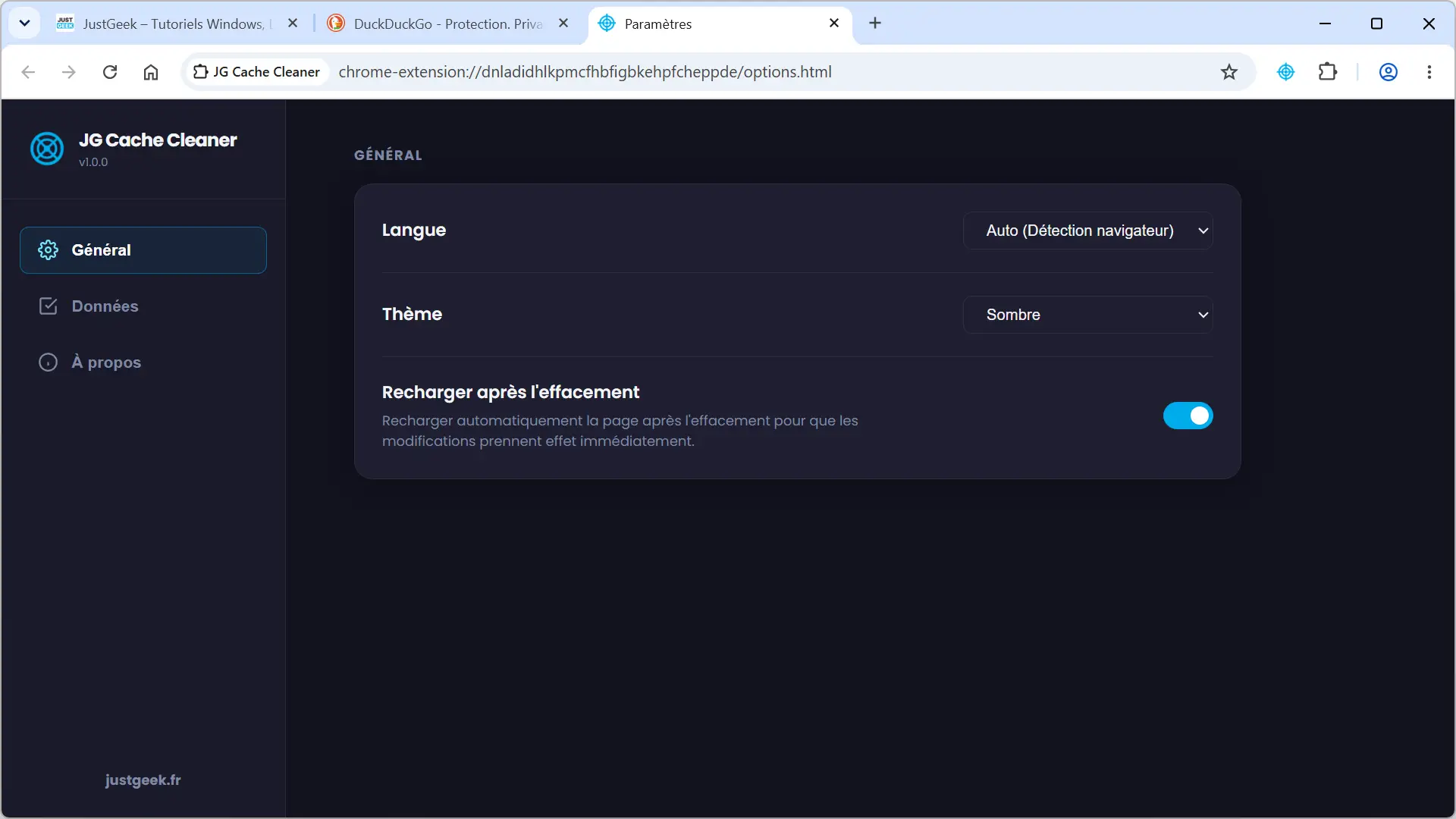
Task: Click the Thème label
Action: pyautogui.click(x=412, y=315)
